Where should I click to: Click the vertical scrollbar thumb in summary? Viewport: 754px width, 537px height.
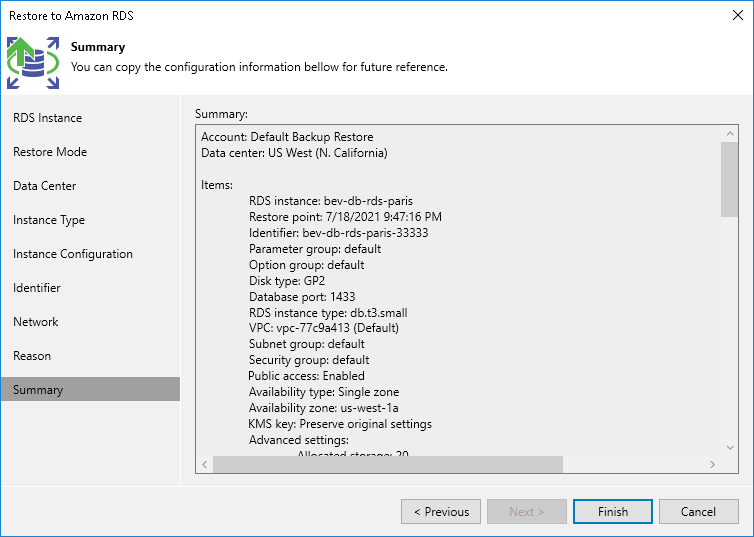click(730, 178)
